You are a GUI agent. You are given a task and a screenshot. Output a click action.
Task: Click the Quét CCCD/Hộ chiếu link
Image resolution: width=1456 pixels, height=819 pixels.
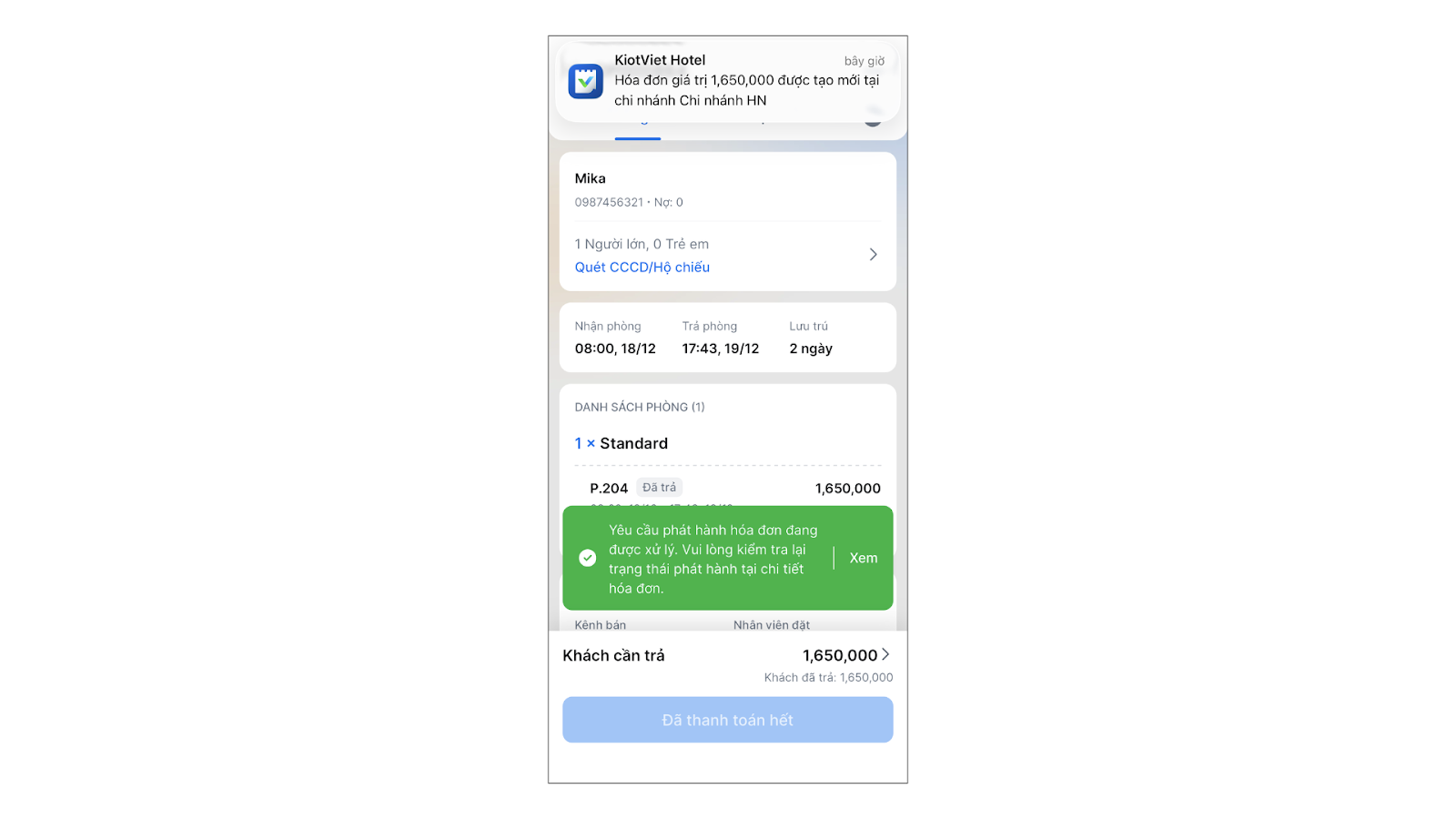point(642,267)
